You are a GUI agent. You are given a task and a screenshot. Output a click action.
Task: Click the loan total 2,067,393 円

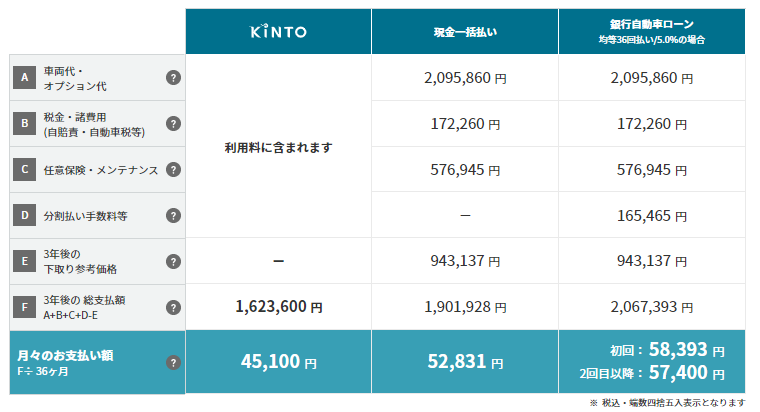click(x=651, y=307)
